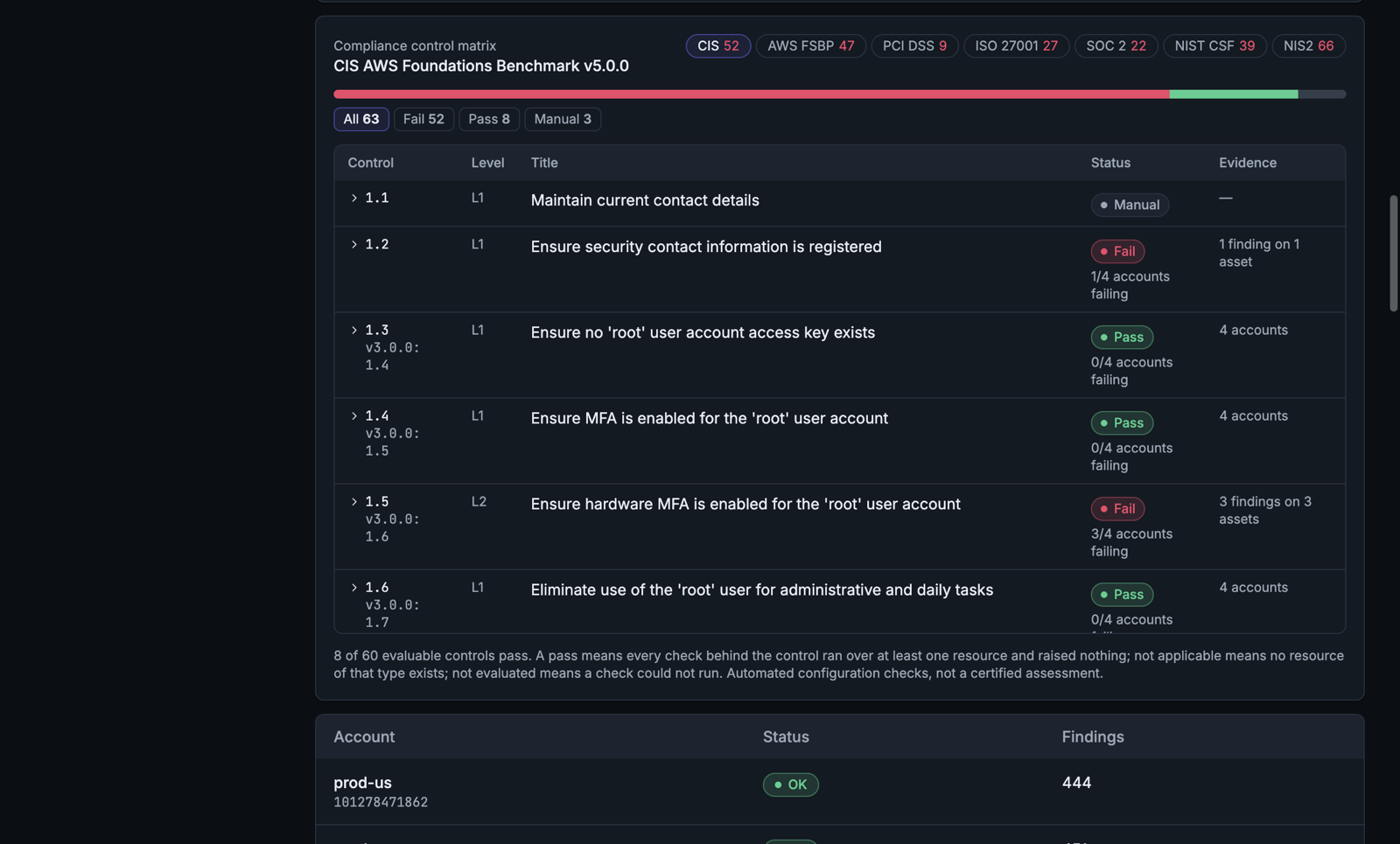Click the Pass badge for control 1.6
The height and width of the screenshot is (844, 1400).
click(1122, 594)
